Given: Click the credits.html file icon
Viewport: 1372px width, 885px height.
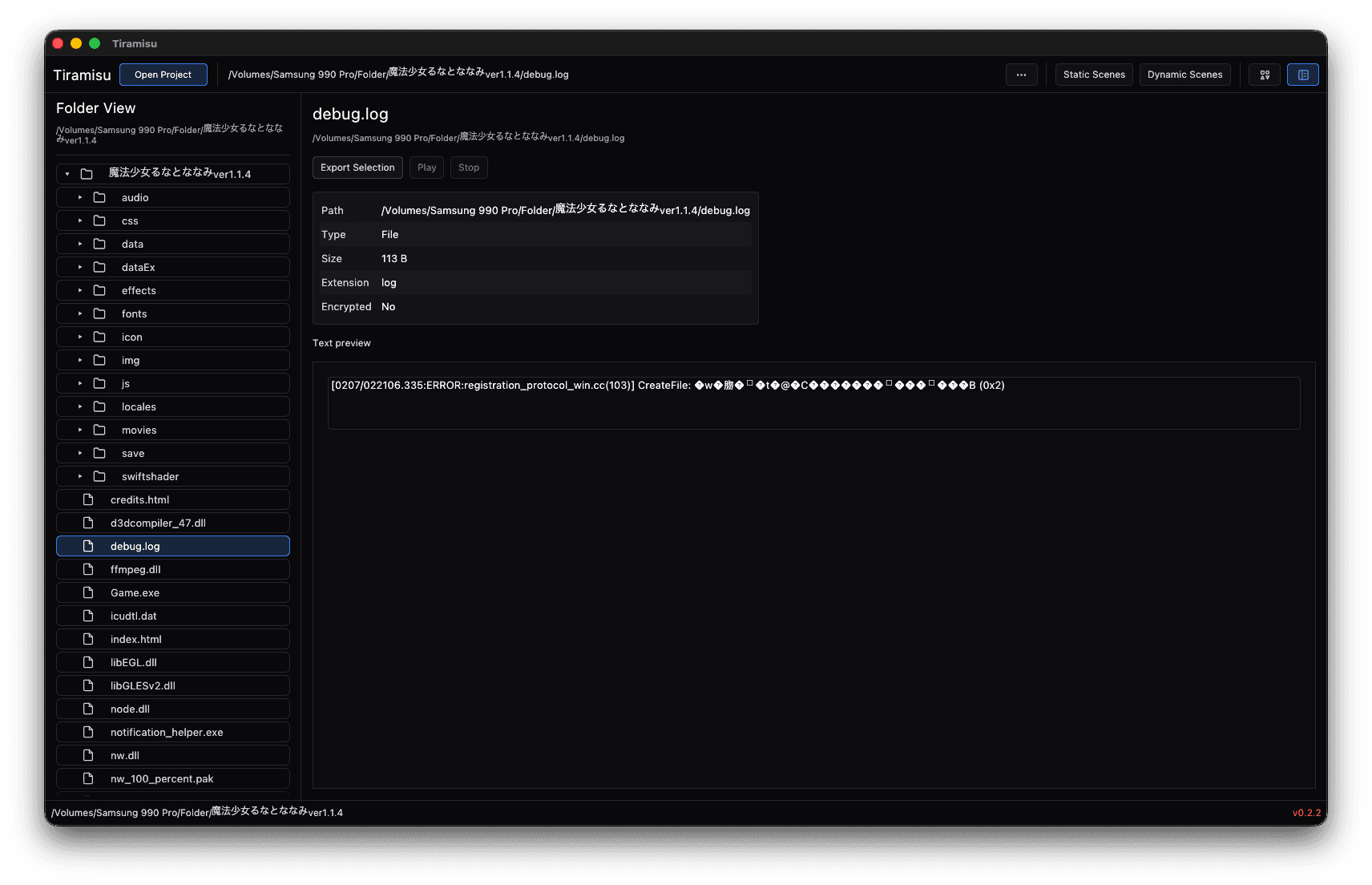Looking at the screenshot, I should pos(88,499).
